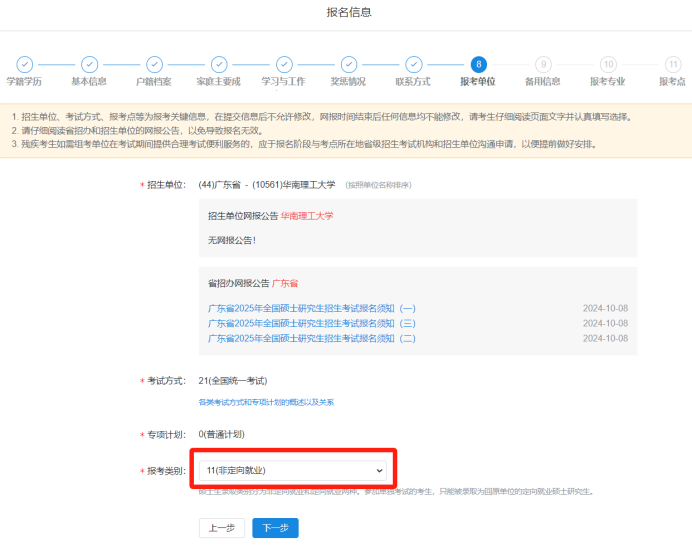Open the 广东省2025年全国硕士研究生招生考试报名须知（三） link
Screen dimensions: 692x557
(312, 323)
